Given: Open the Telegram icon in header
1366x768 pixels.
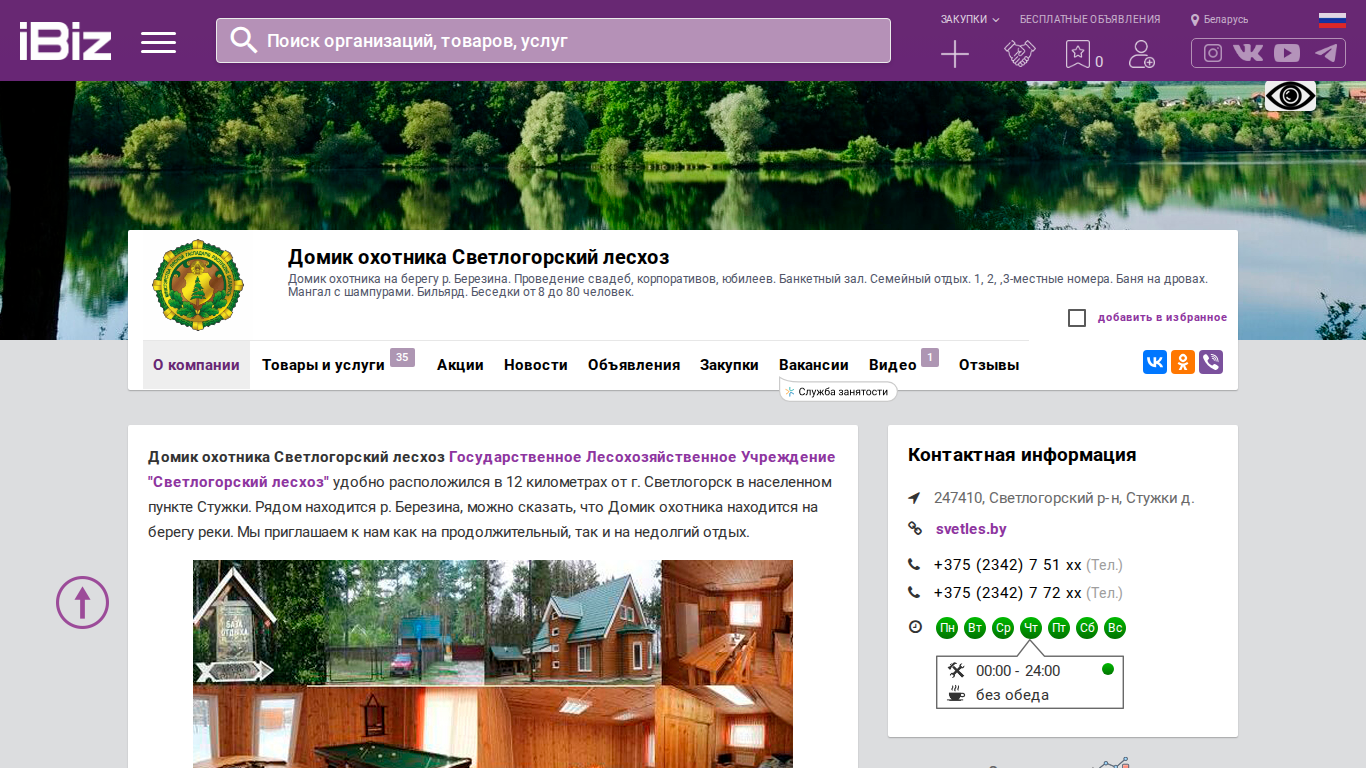Looking at the screenshot, I should pyautogui.click(x=1326, y=53).
